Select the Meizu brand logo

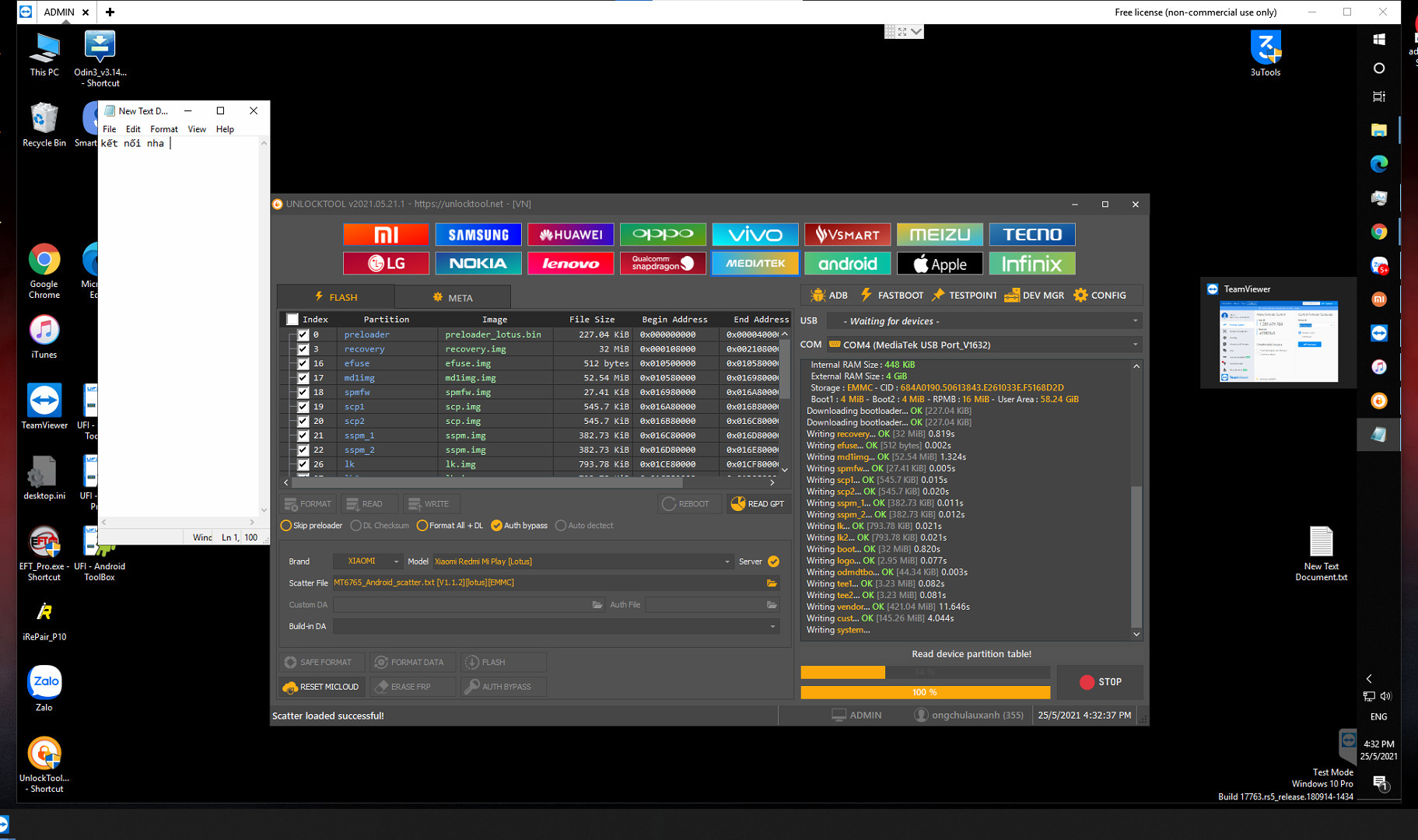pos(940,234)
